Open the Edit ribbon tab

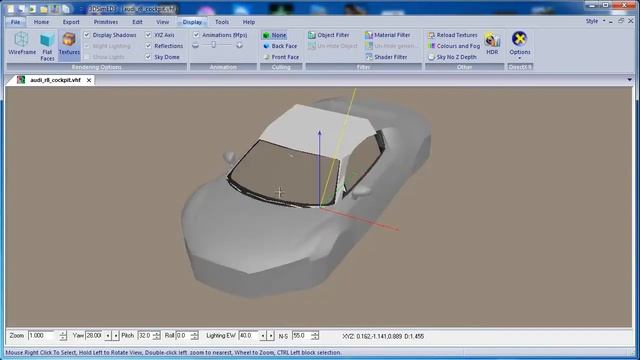[x=137, y=22]
